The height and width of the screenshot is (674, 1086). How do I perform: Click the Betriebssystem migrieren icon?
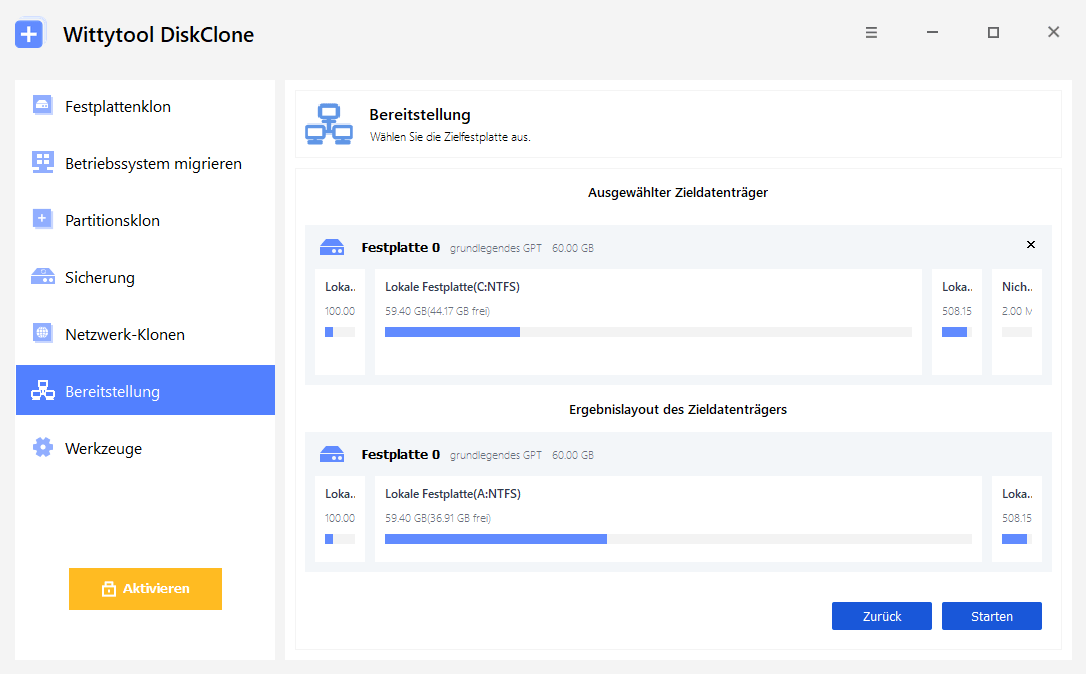point(42,162)
